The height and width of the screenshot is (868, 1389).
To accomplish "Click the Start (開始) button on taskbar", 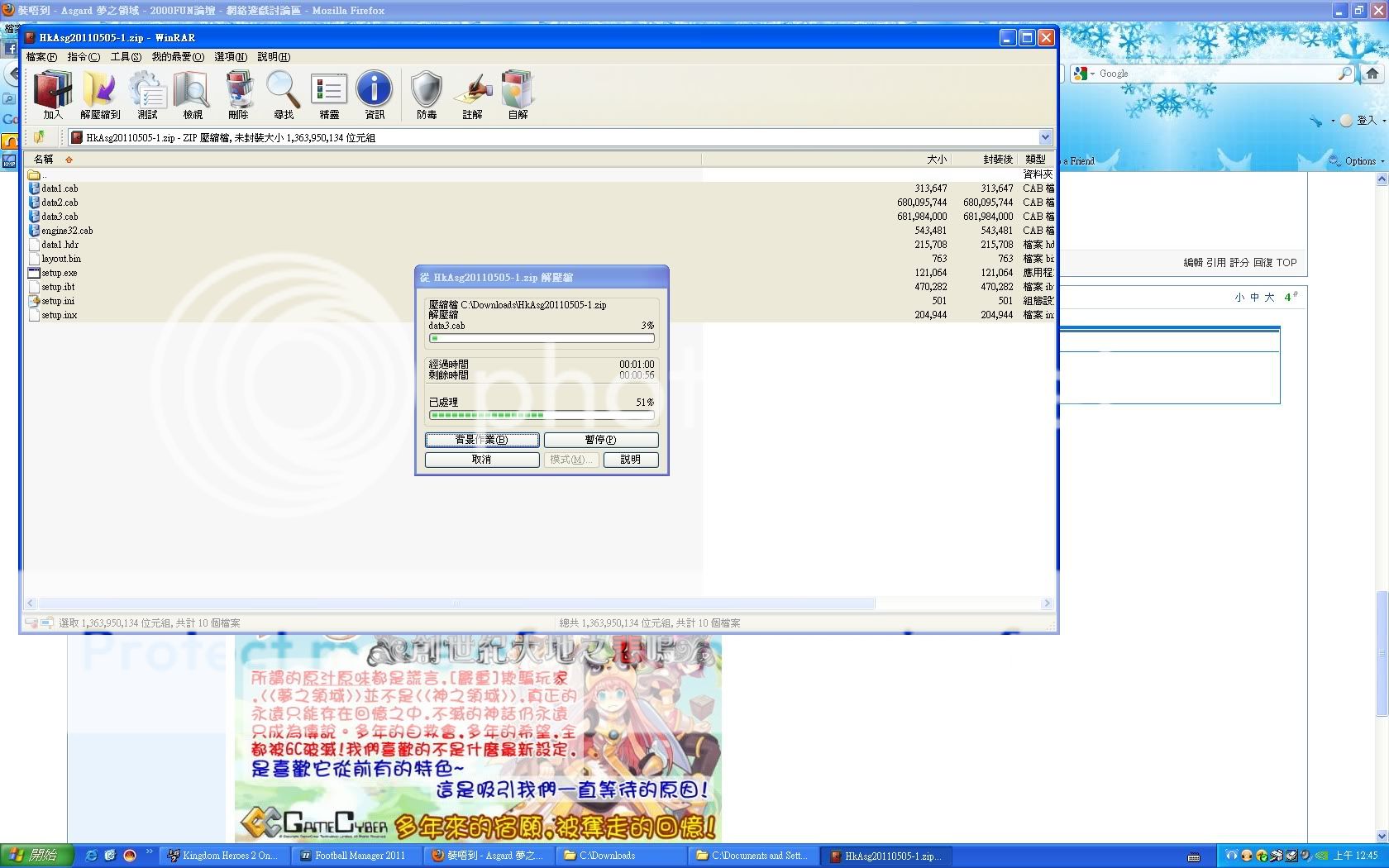I will click(37, 856).
